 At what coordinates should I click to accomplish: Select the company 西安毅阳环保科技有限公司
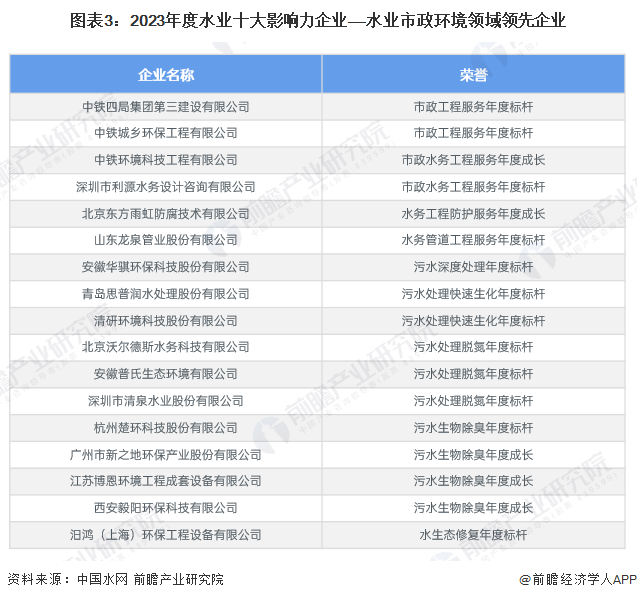click(166, 508)
